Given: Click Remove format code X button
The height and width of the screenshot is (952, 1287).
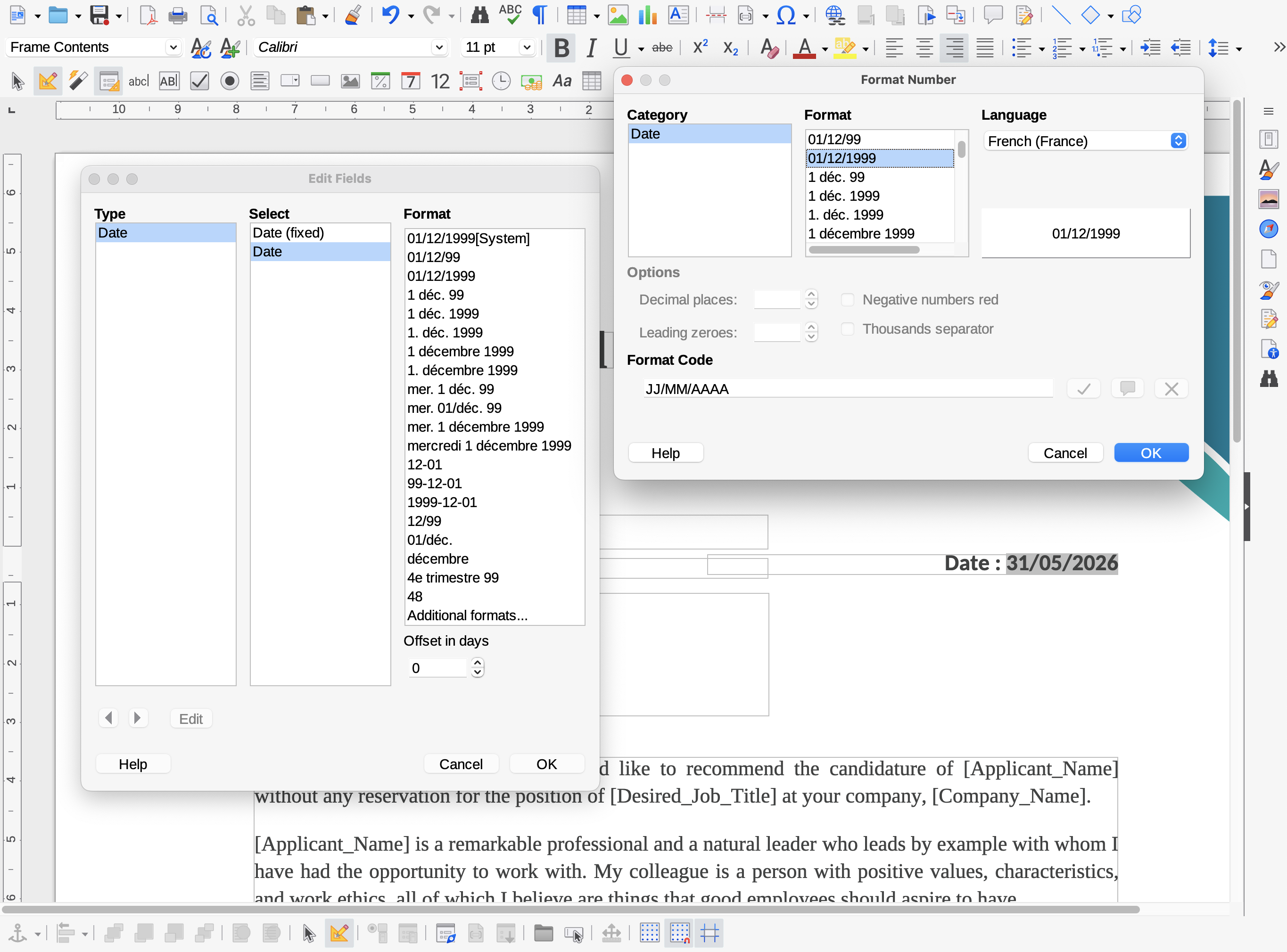Looking at the screenshot, I should [1171, 389].
